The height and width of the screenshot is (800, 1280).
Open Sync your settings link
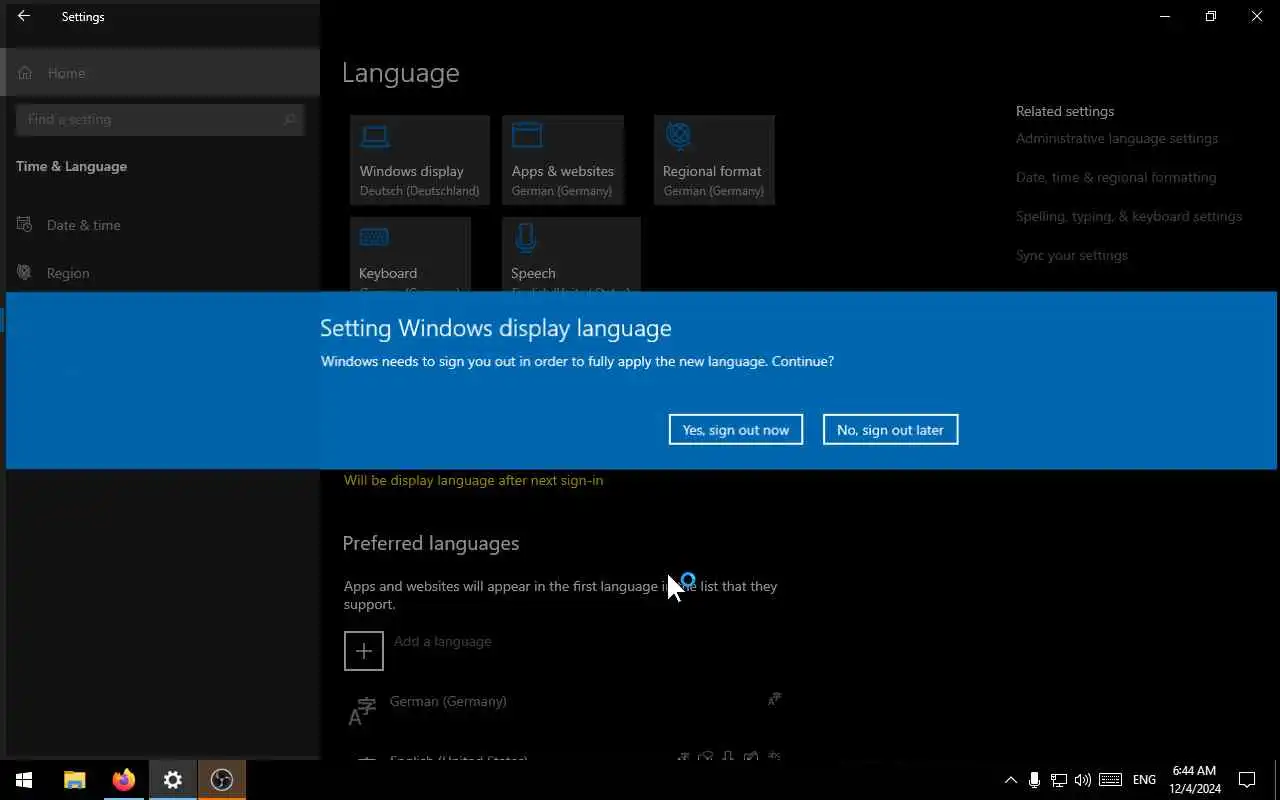1072,255
